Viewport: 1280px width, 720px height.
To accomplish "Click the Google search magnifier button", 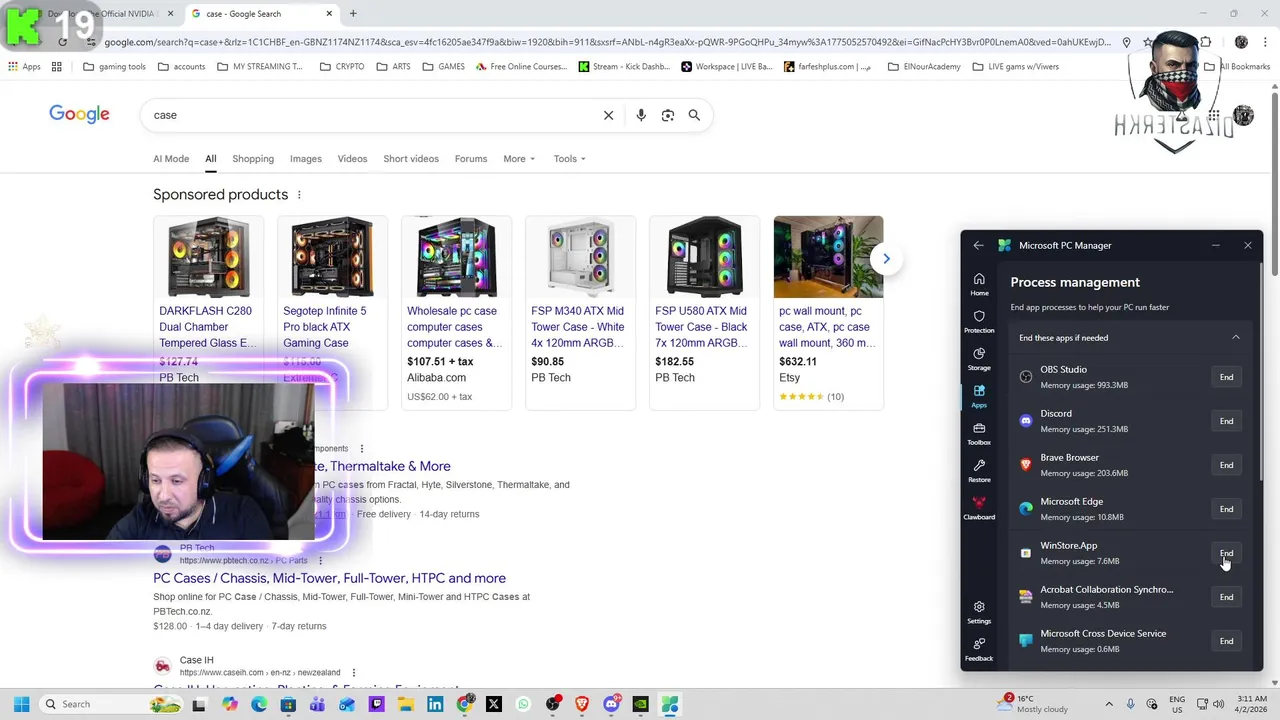I will click(x=694, y=115).
